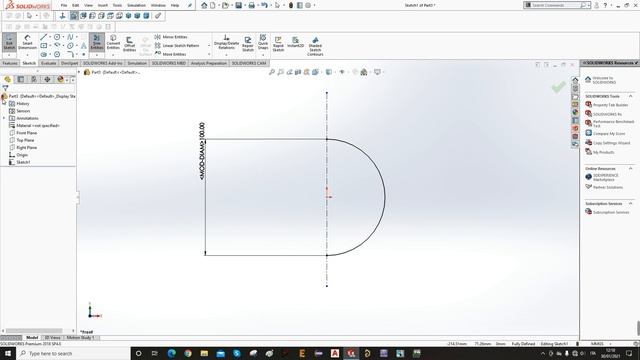
Task: Click the Mirror Entities command
Action: pos(171,37)
